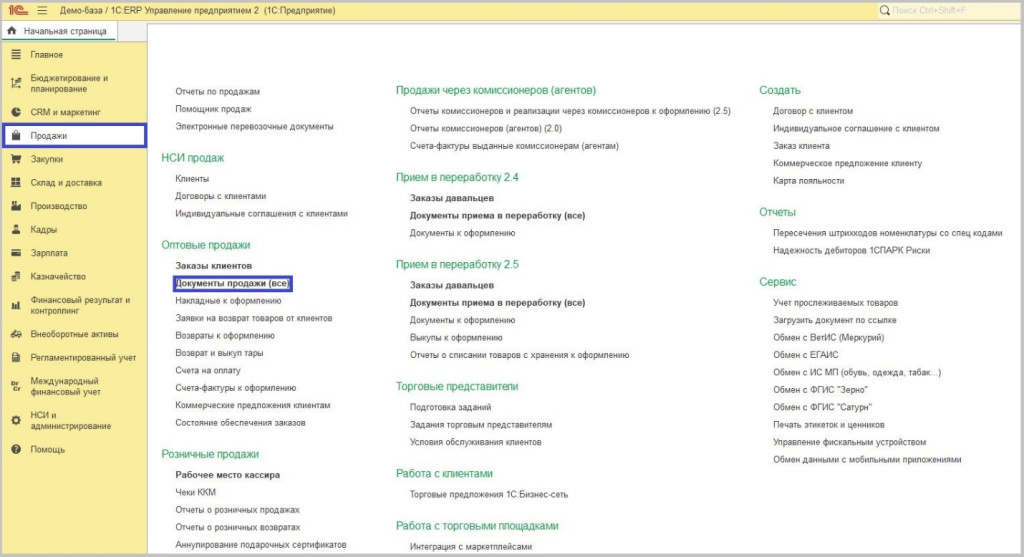Click the Казначейство sidebar icon
The height and width of the screenshot is (557, 1024).
tap(16, 277)
